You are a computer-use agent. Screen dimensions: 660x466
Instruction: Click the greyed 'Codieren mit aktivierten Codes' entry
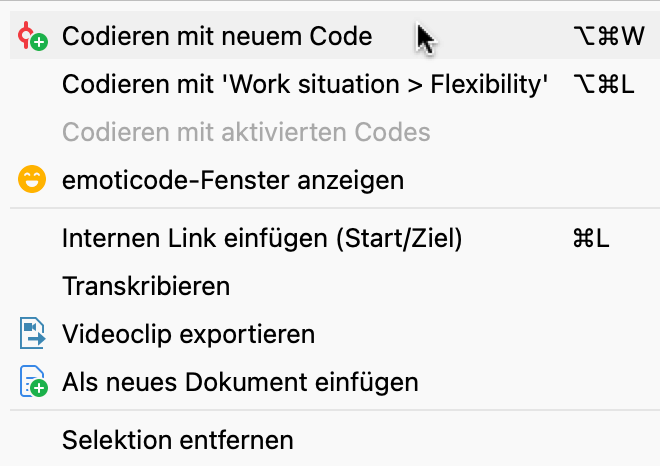pyautogui.click(x=246, y=132)
